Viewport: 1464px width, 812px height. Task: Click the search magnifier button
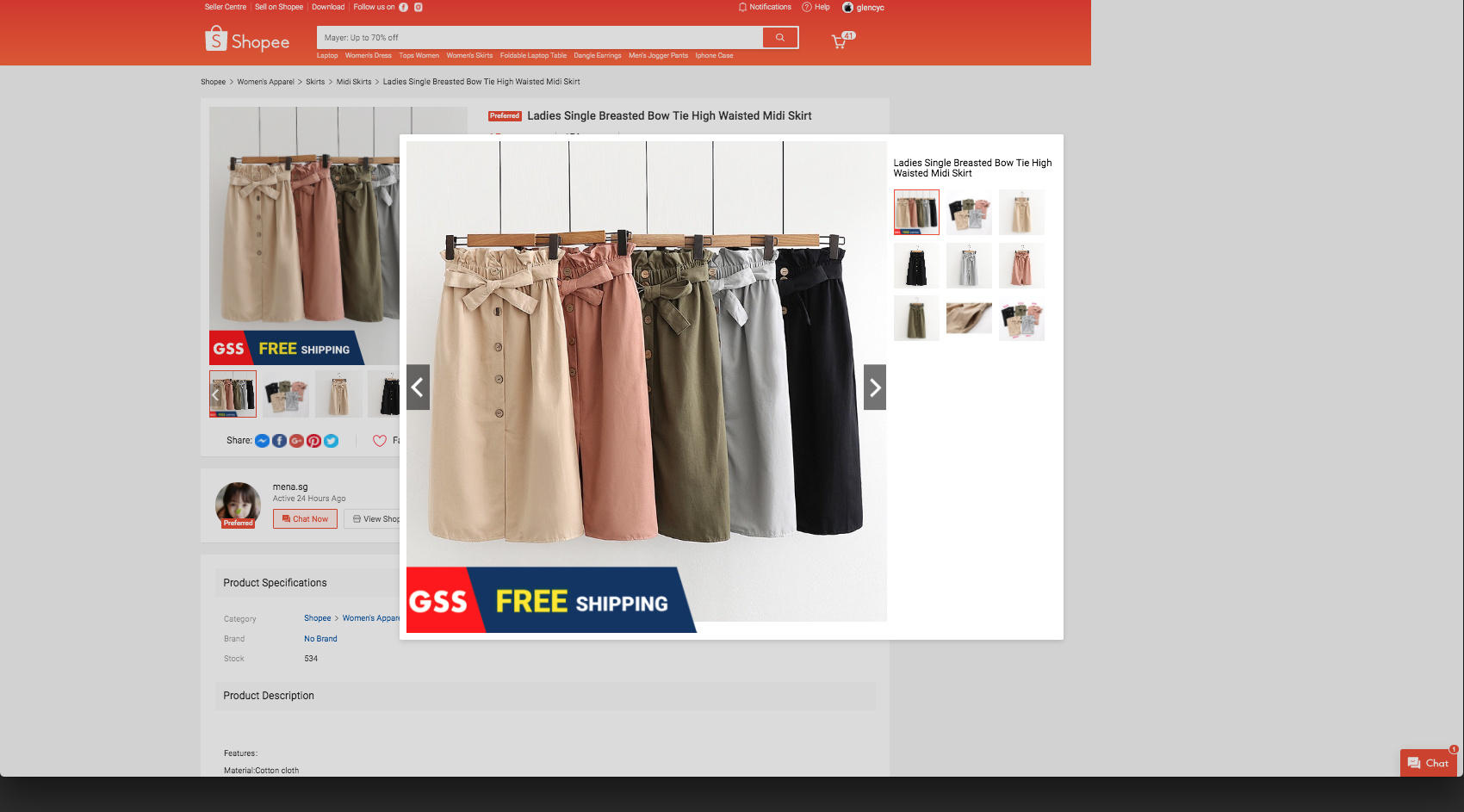pos(780,38)
